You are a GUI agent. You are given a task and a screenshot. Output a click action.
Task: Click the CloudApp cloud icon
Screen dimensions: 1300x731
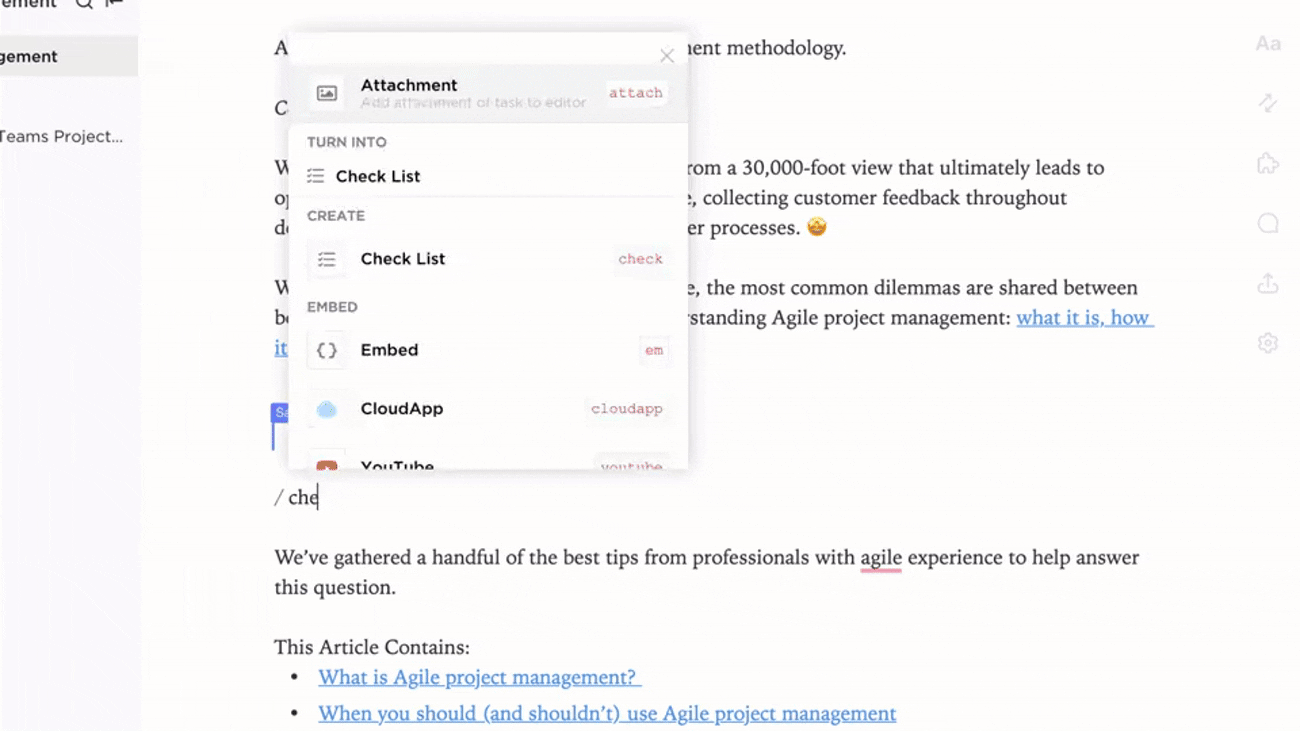(x=327, y=408)
